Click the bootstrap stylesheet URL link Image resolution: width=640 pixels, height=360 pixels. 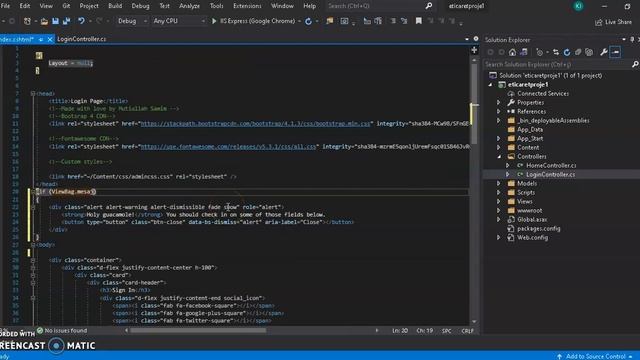click(256, 123)
